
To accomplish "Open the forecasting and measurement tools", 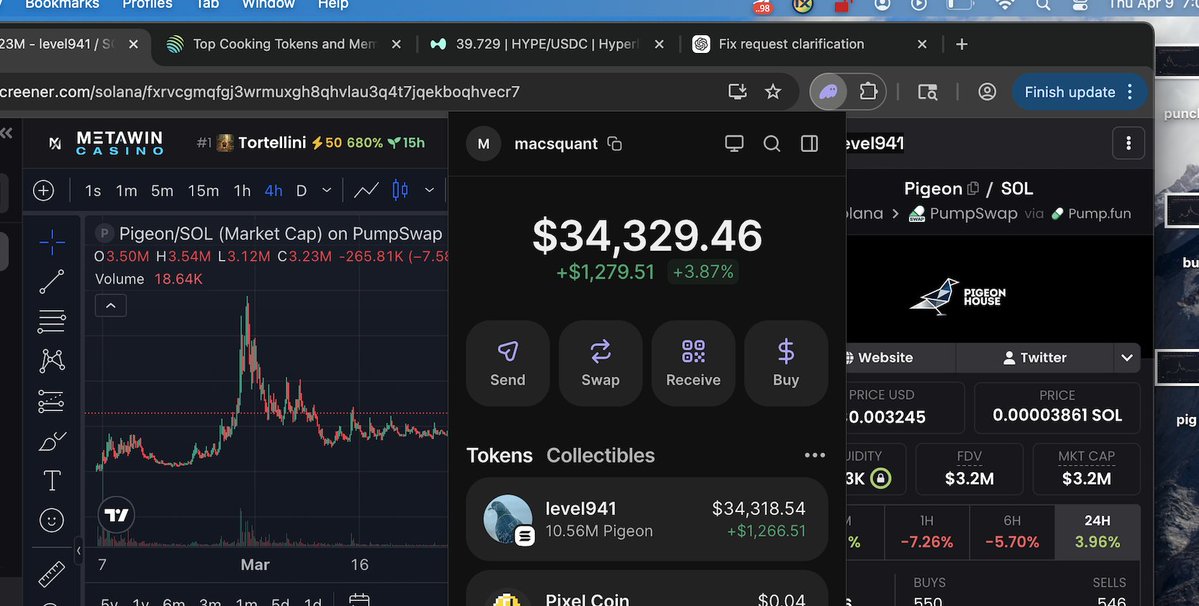I will pyautogui.click(x=52, y=401).
